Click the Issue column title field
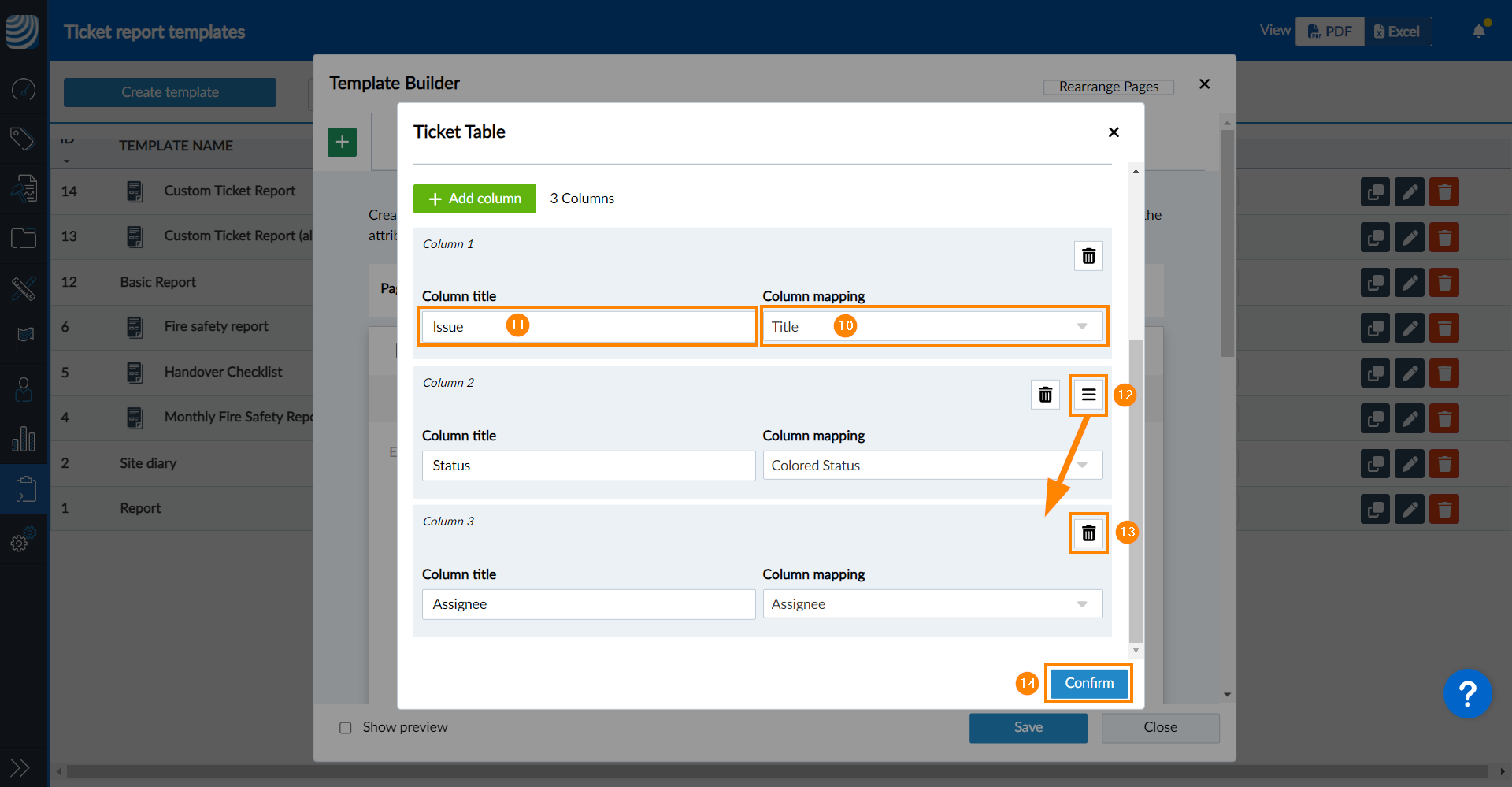 [x=588, y=327]
